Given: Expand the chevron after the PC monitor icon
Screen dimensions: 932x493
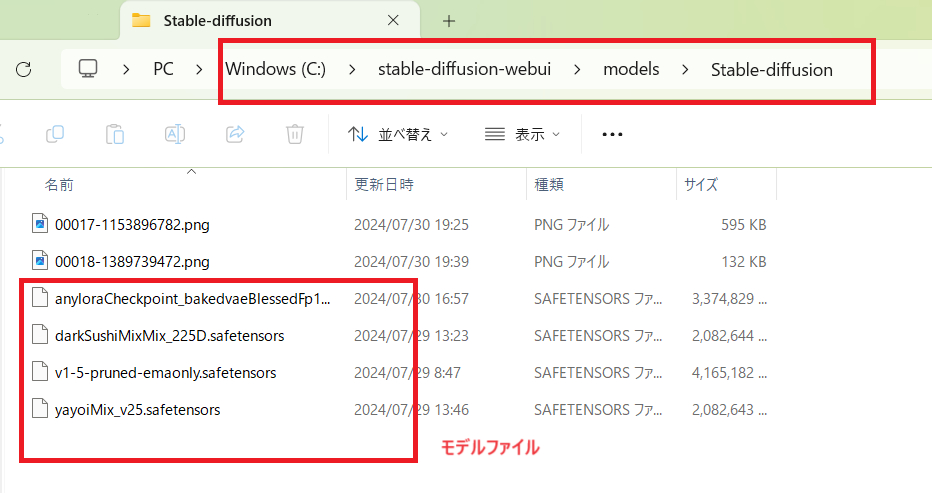Looking at the screenshot, I should pos(126,70).
